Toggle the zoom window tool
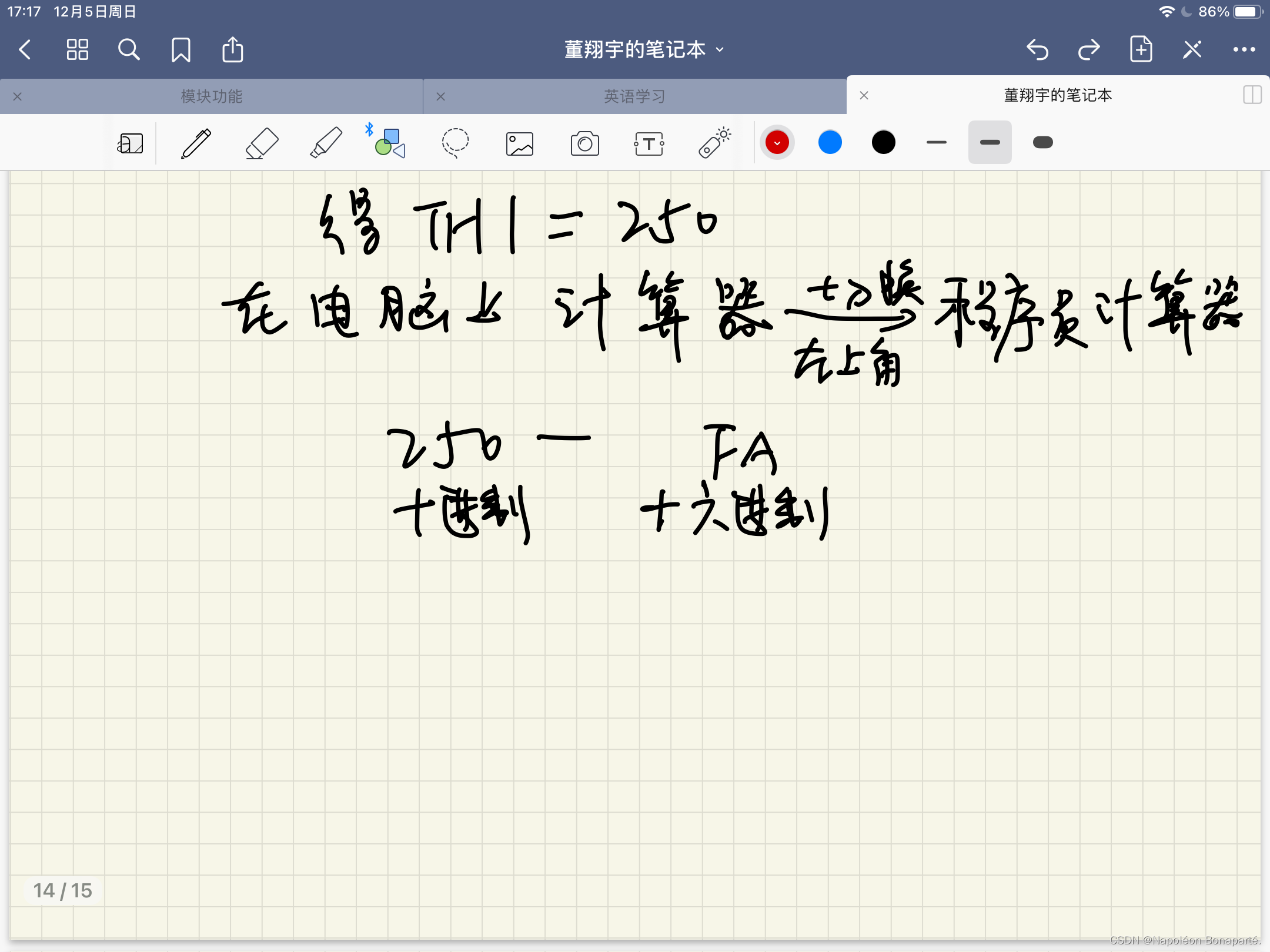The width and height of the screenshot is (1270, 952). [130, 143]
